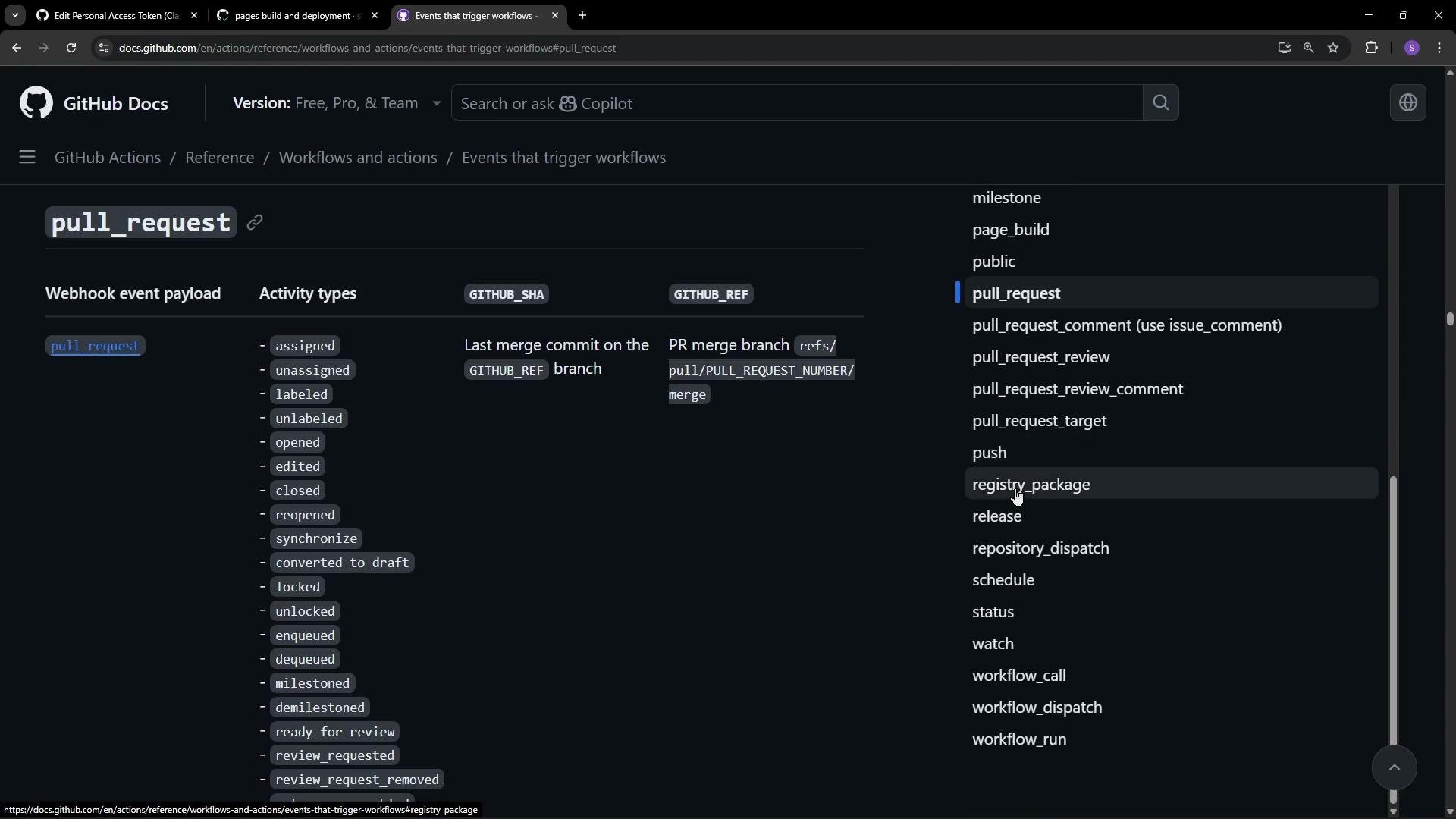
Task: Open the Chrome three-dot menu
Action: [1439, 48]
